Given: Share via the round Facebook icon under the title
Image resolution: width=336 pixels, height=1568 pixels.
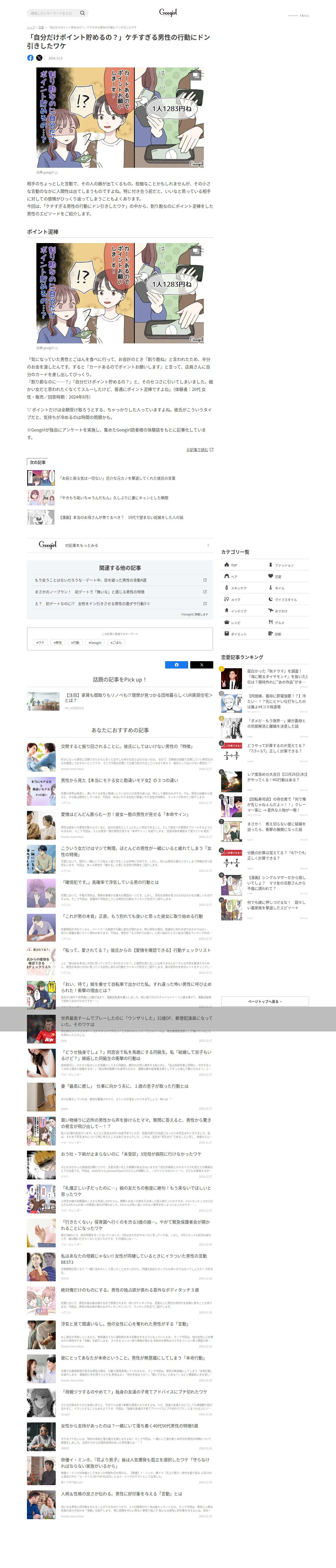Looking at the screenshot, I should 31,58.
